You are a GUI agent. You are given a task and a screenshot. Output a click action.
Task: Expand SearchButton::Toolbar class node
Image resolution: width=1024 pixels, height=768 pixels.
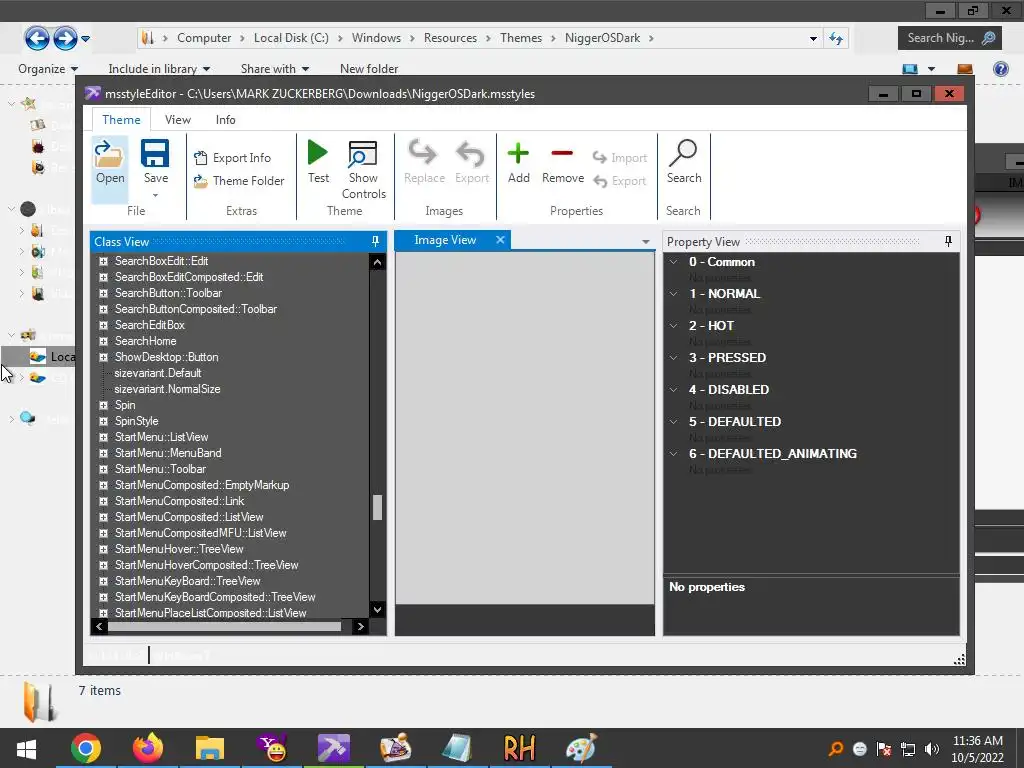103,293
